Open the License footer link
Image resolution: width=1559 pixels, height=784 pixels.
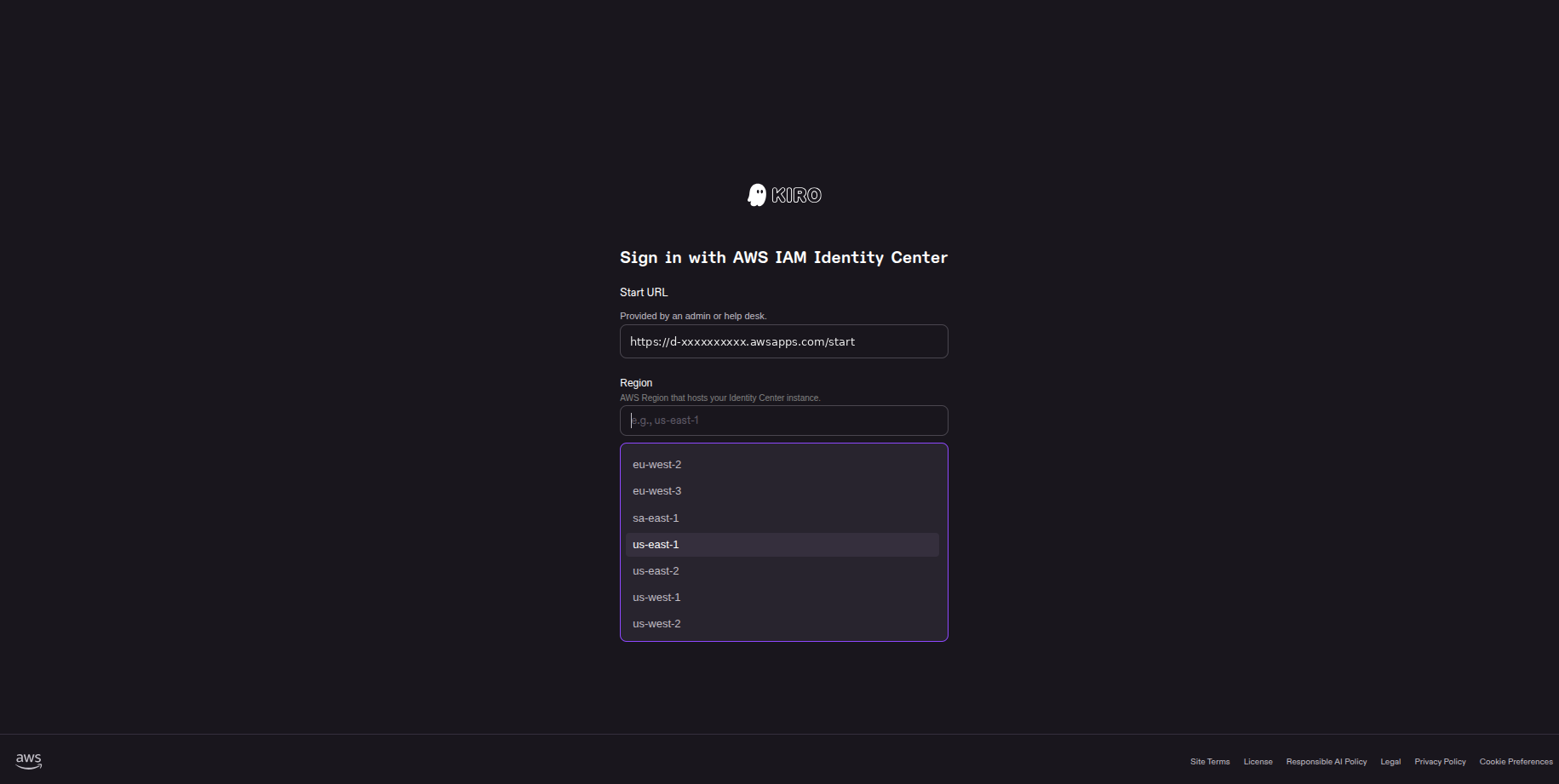point(1258,762)
